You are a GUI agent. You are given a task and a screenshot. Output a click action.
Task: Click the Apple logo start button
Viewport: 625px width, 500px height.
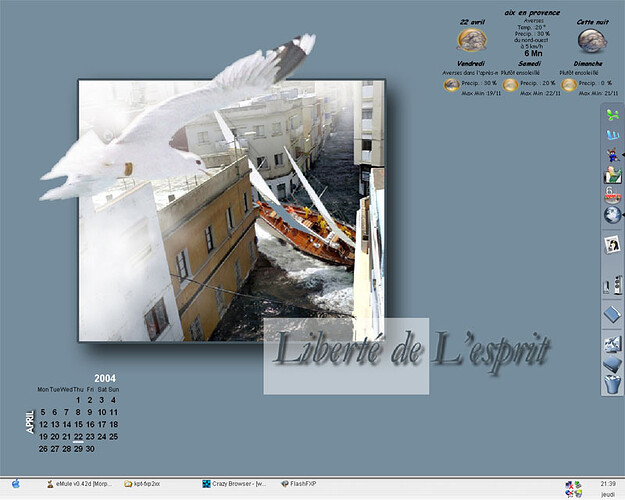15,484
